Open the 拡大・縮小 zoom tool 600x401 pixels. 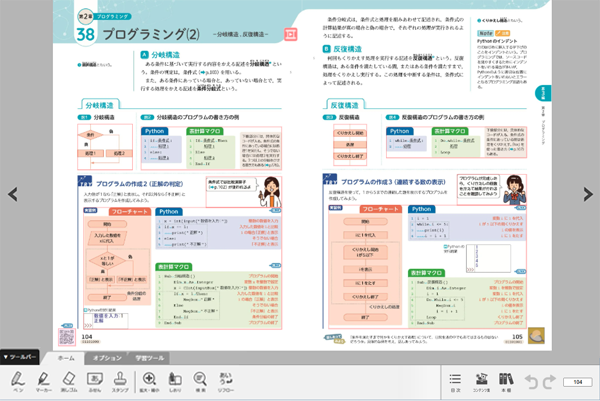click(x=151, y=381)
